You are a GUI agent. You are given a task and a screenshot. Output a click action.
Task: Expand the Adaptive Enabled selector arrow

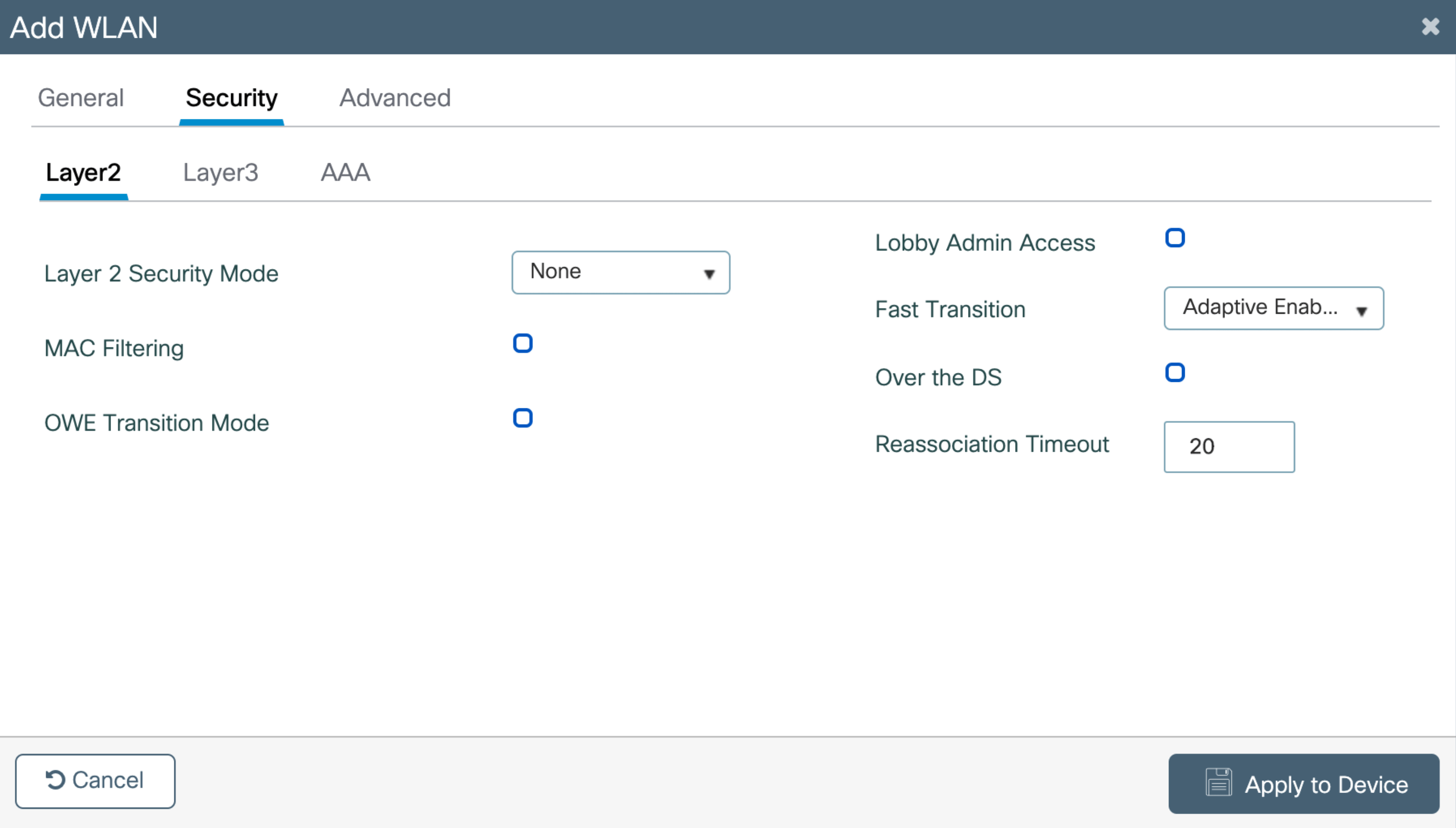[1362, 311]
